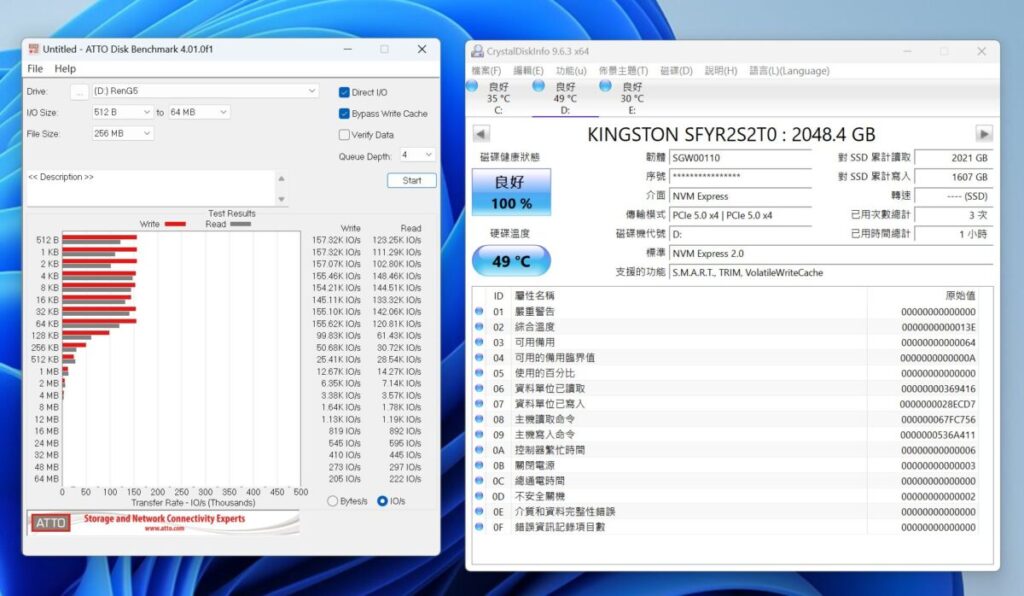
Task: Click the blue status dot for attribute 0D
Action: (479, 496)
